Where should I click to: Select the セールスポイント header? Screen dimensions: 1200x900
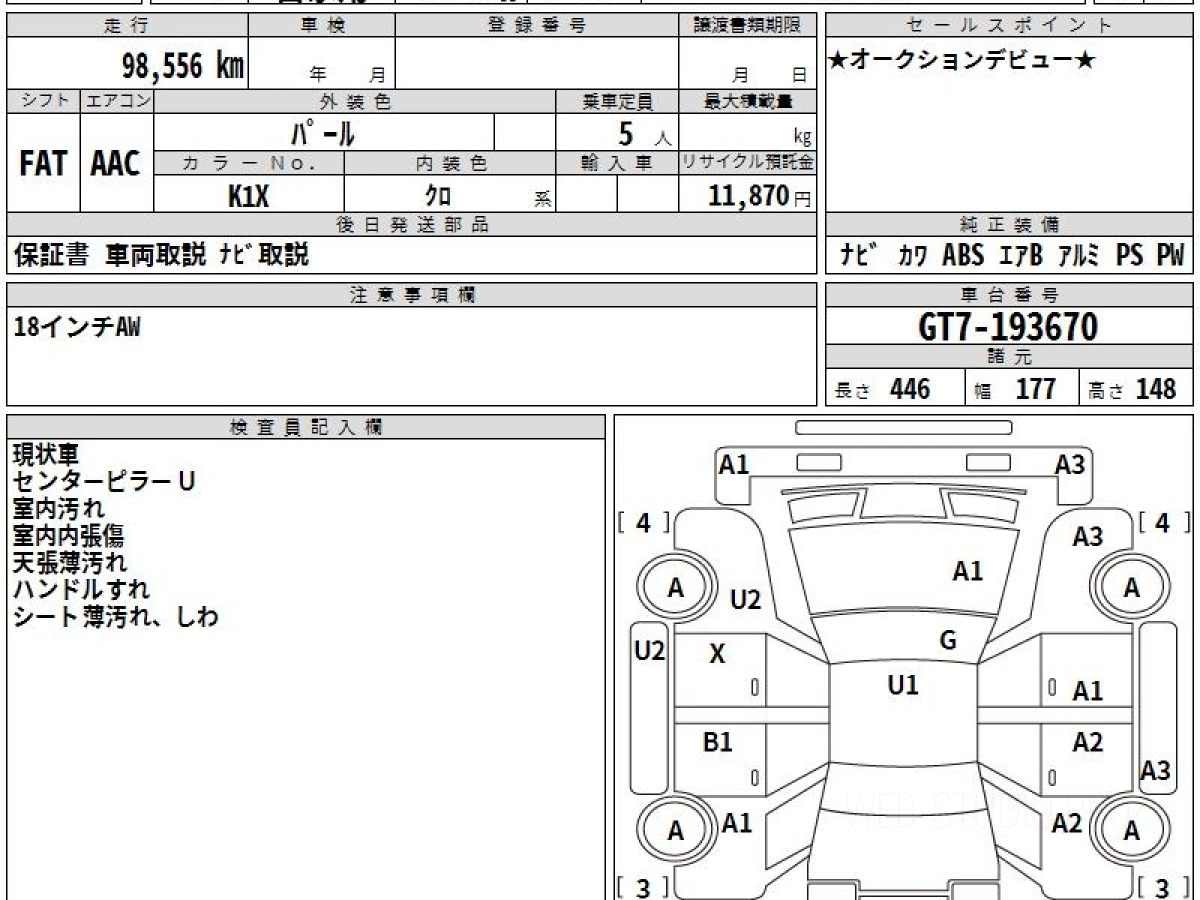click(1009, 25)
